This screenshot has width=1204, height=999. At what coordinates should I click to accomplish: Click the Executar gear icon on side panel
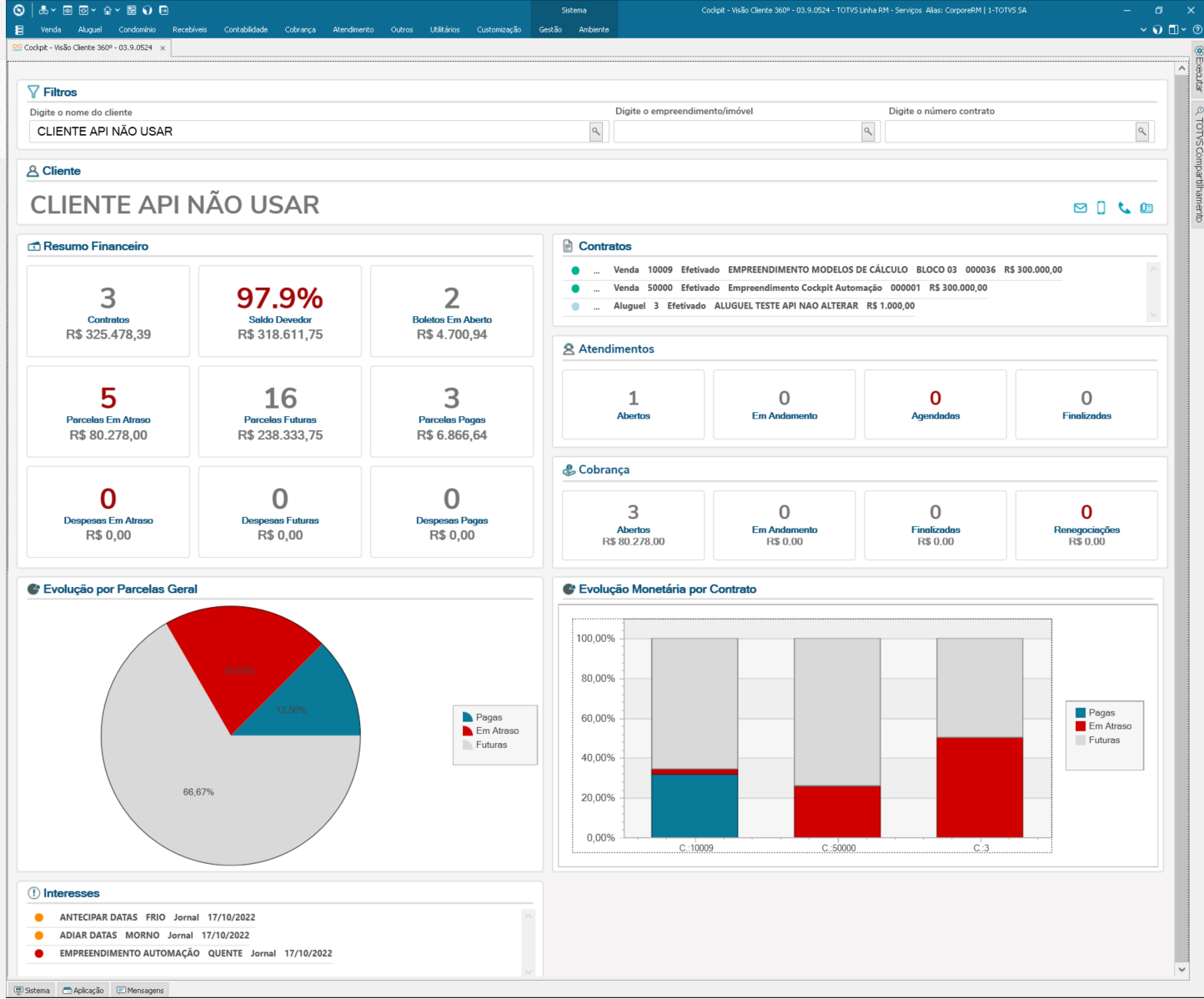coord(1199,51)
